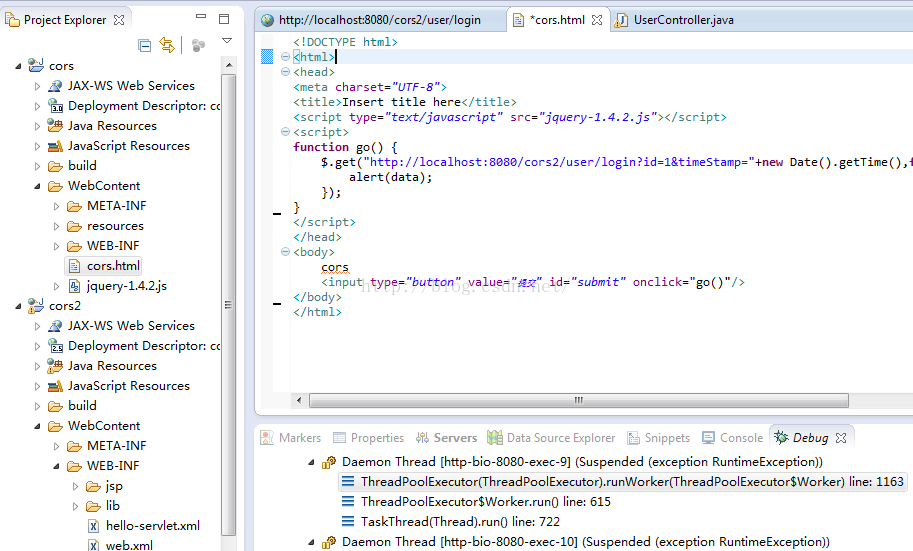Image resolution: width=913 pixels, height=551 pixels.
Task: Click editor scroll left arrow
Action: (299, 400)
